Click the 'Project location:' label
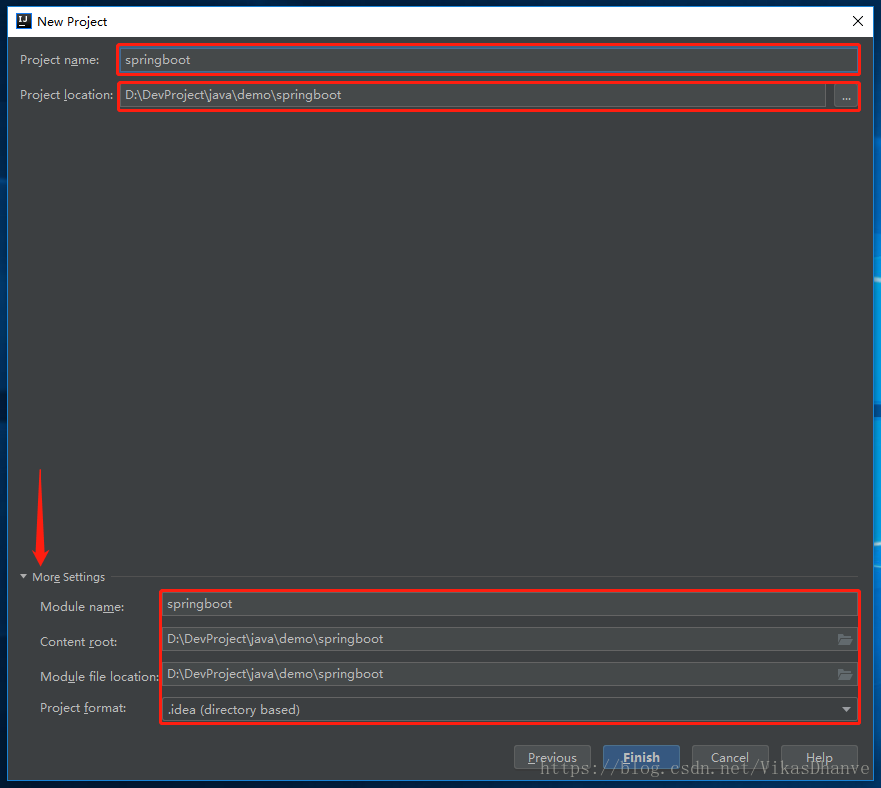 [x=66, y=95]
